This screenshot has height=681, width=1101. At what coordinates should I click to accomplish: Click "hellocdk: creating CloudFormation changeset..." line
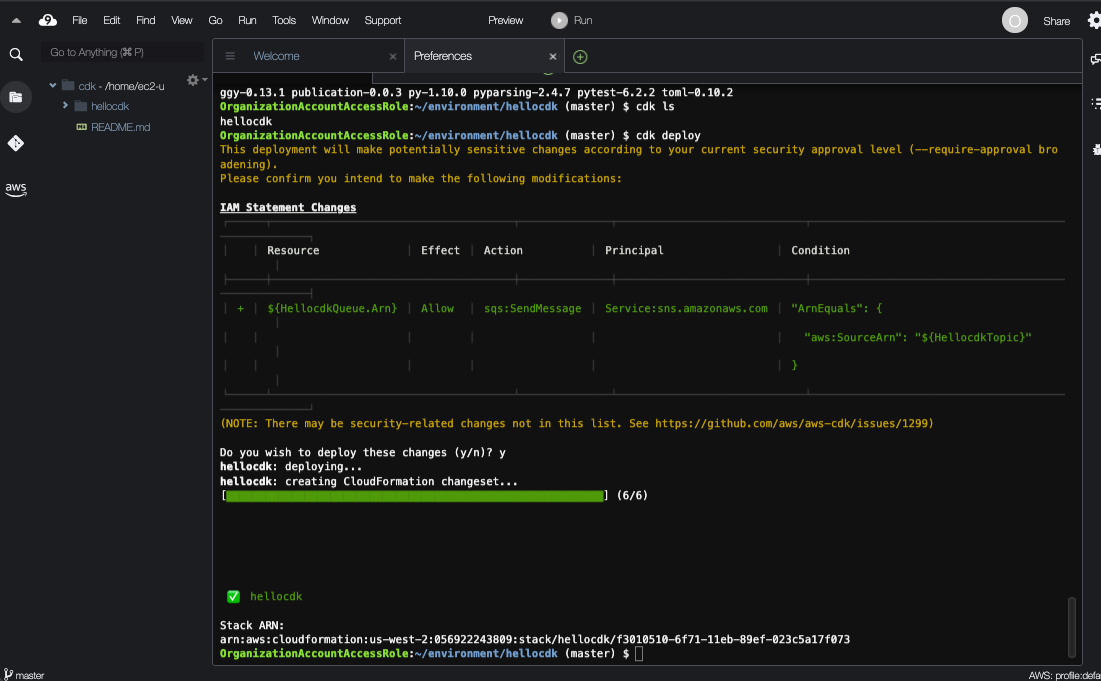[369, 482]
